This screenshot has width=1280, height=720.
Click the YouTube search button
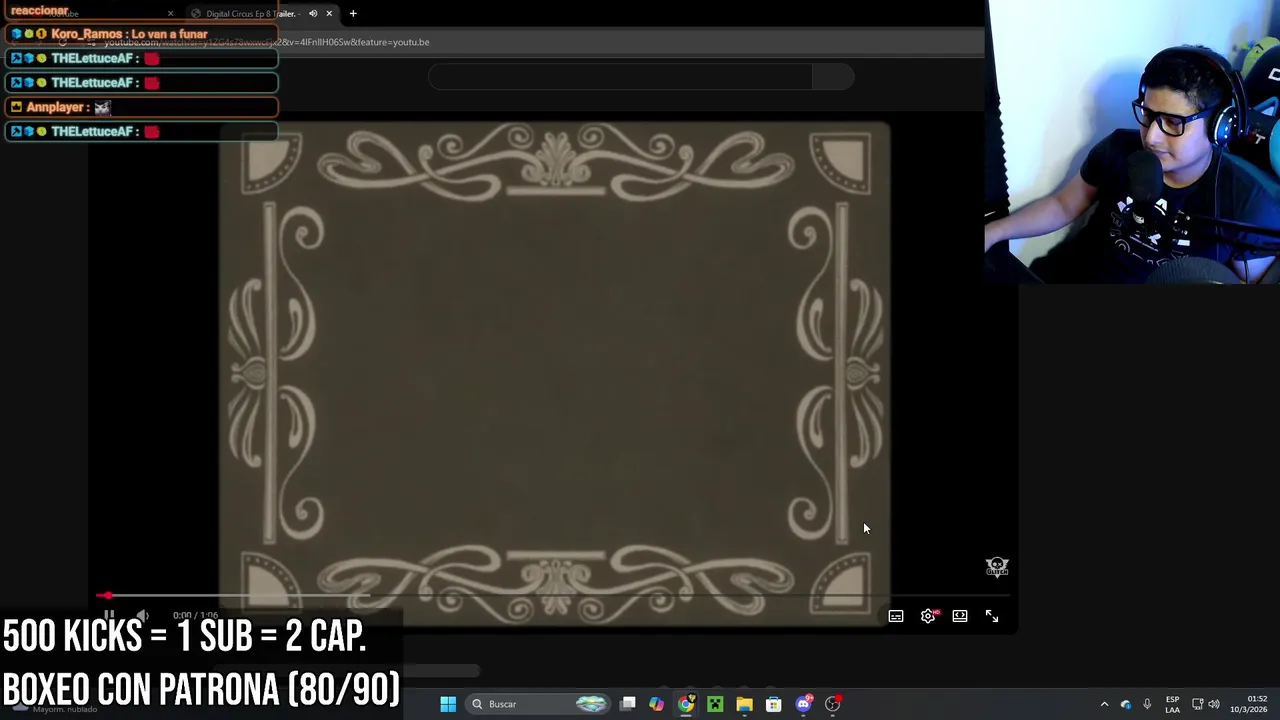833,77
